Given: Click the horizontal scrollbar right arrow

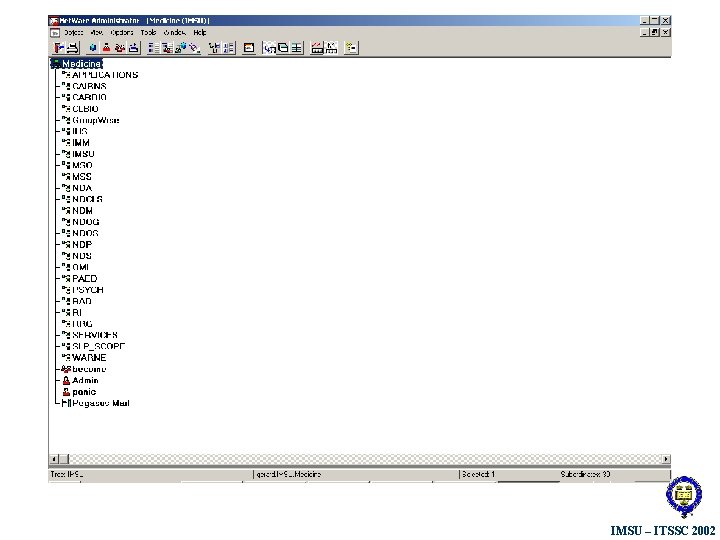Looking at the screenshot, I should [666, 459].
